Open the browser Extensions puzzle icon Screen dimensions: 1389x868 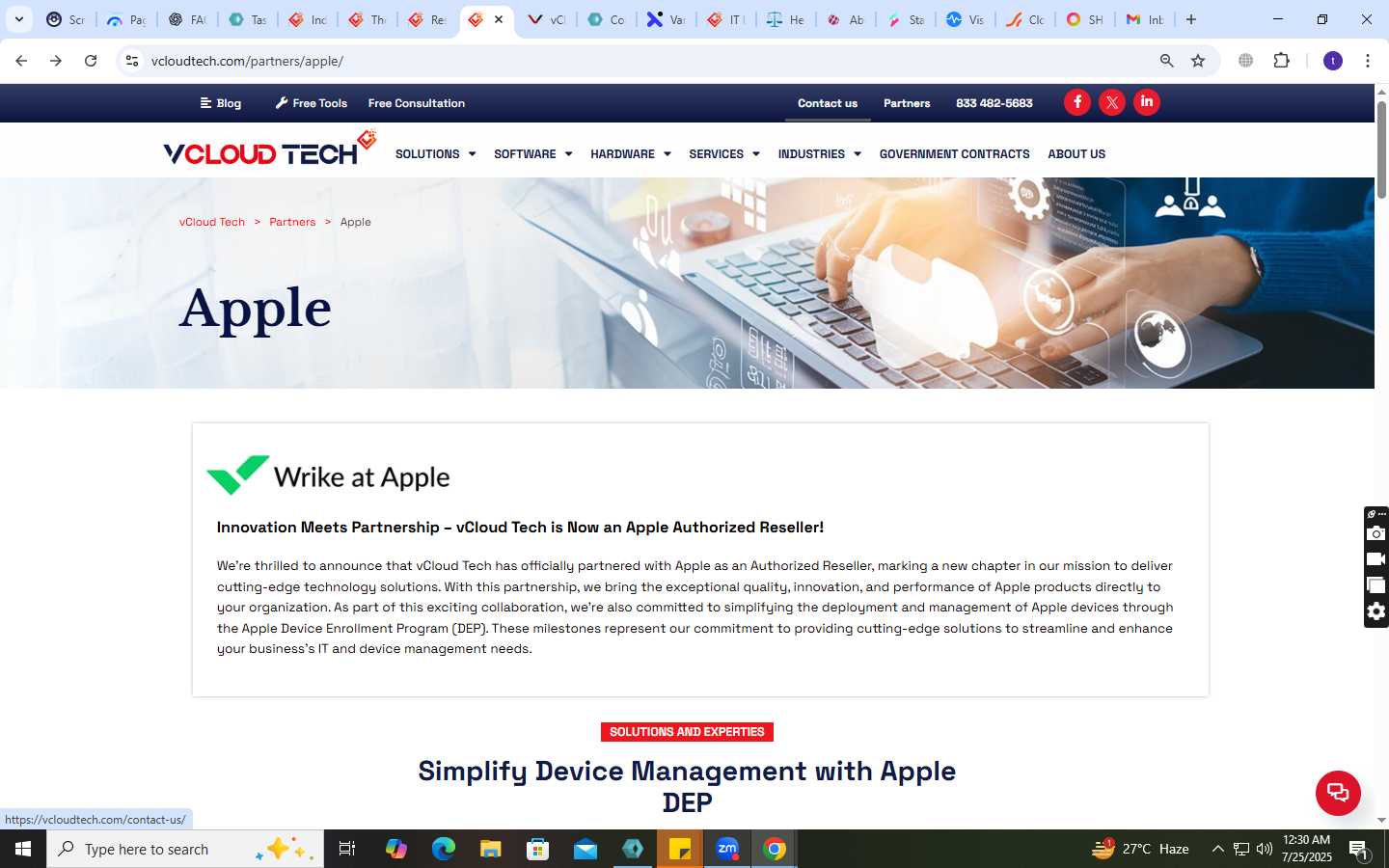1281,61
